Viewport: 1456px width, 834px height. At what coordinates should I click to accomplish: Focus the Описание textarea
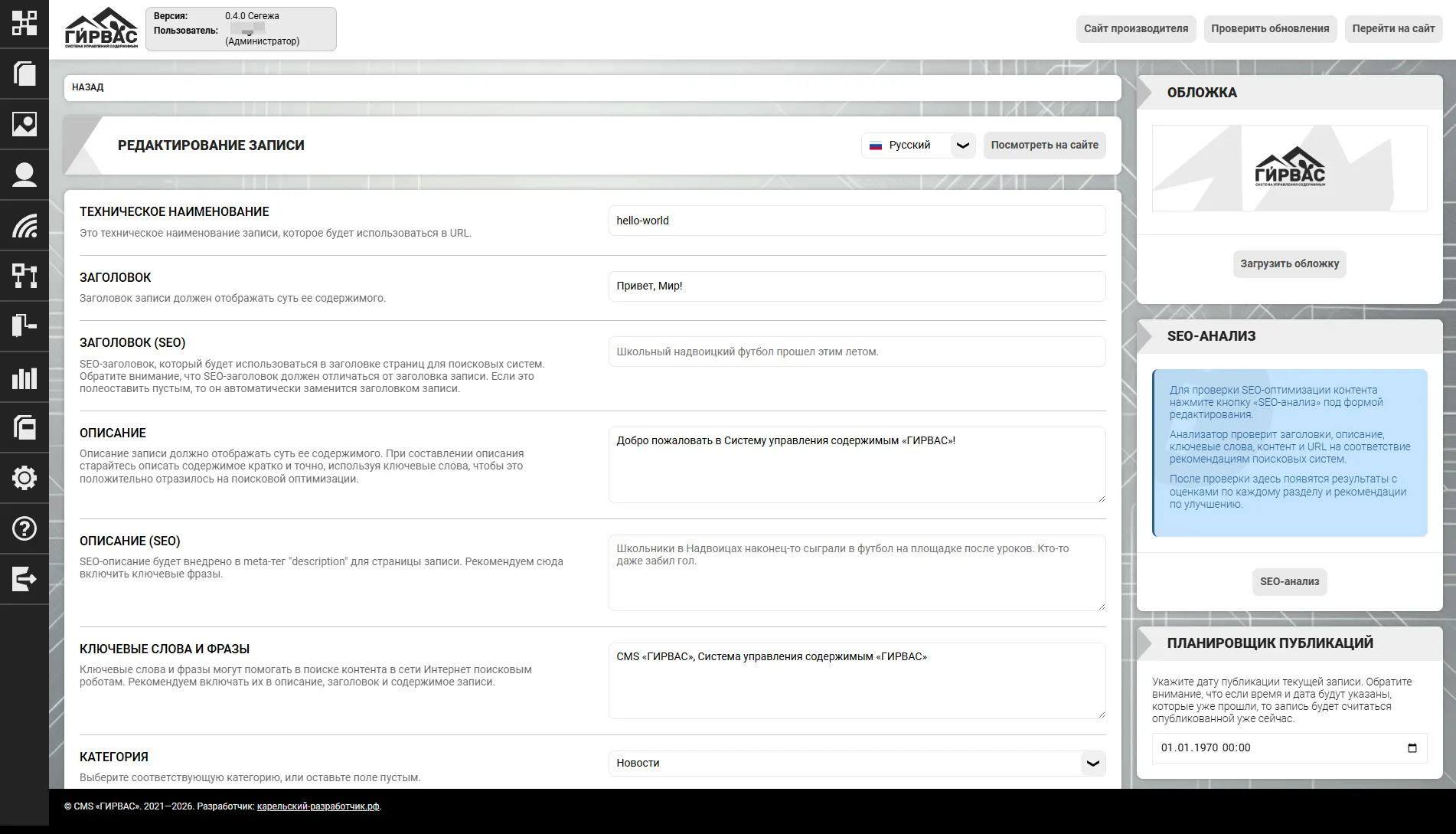(857, 465)
